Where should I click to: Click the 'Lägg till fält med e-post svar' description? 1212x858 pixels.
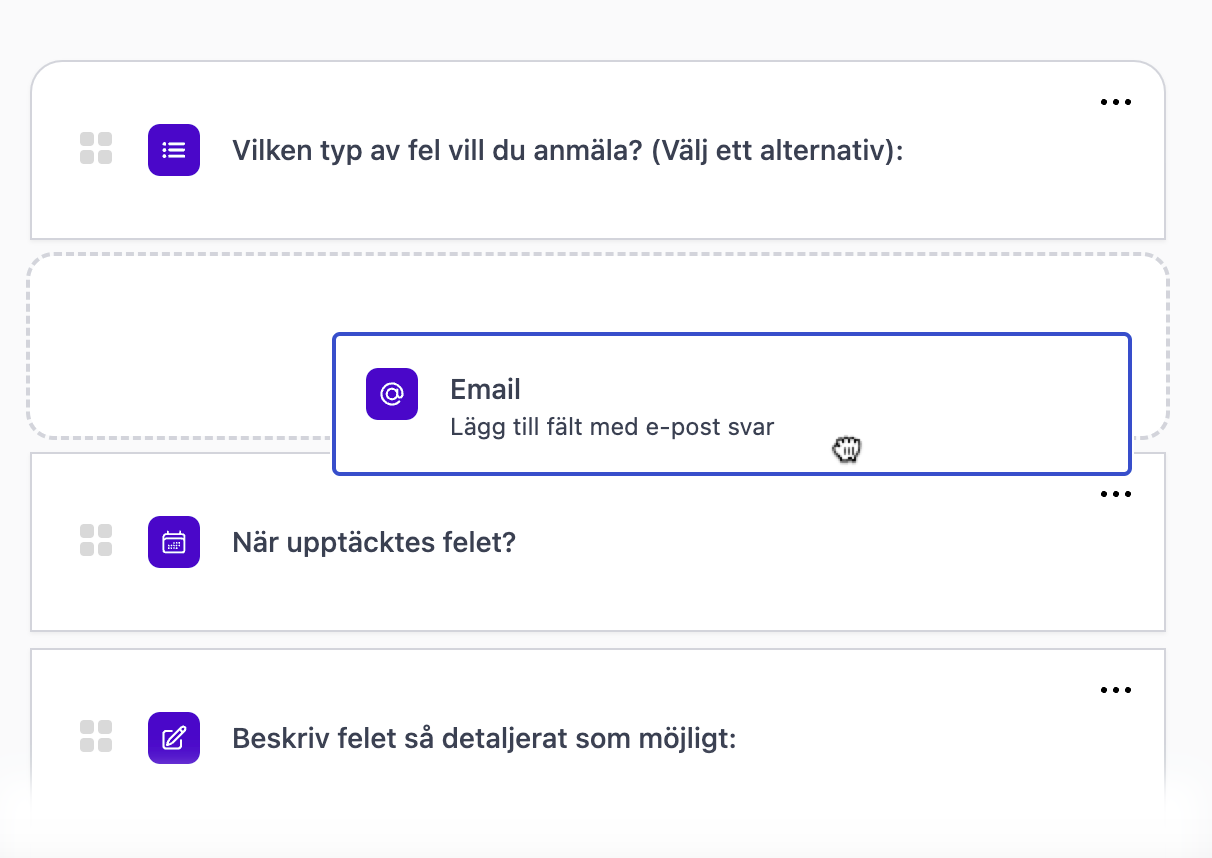point(613,427)
